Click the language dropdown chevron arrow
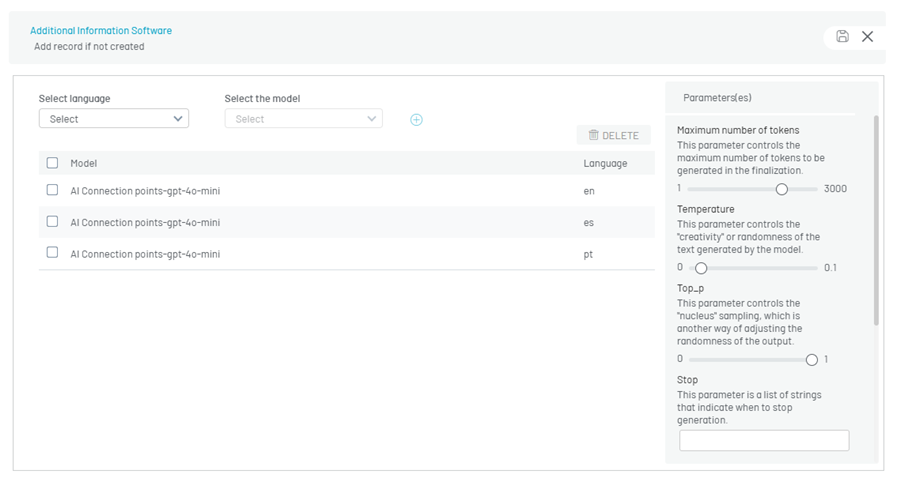The height and width of the screenshot is (485, 900). click(x=178, y=119)
